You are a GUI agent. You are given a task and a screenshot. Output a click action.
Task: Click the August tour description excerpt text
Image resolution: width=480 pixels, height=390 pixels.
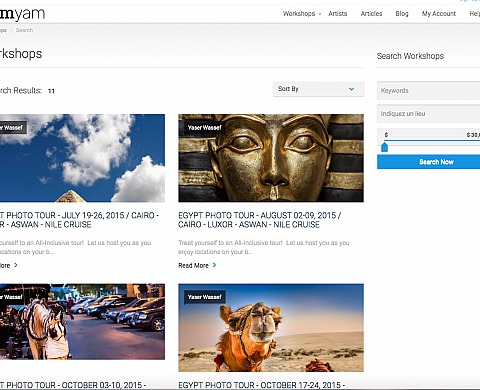point(264,247)
